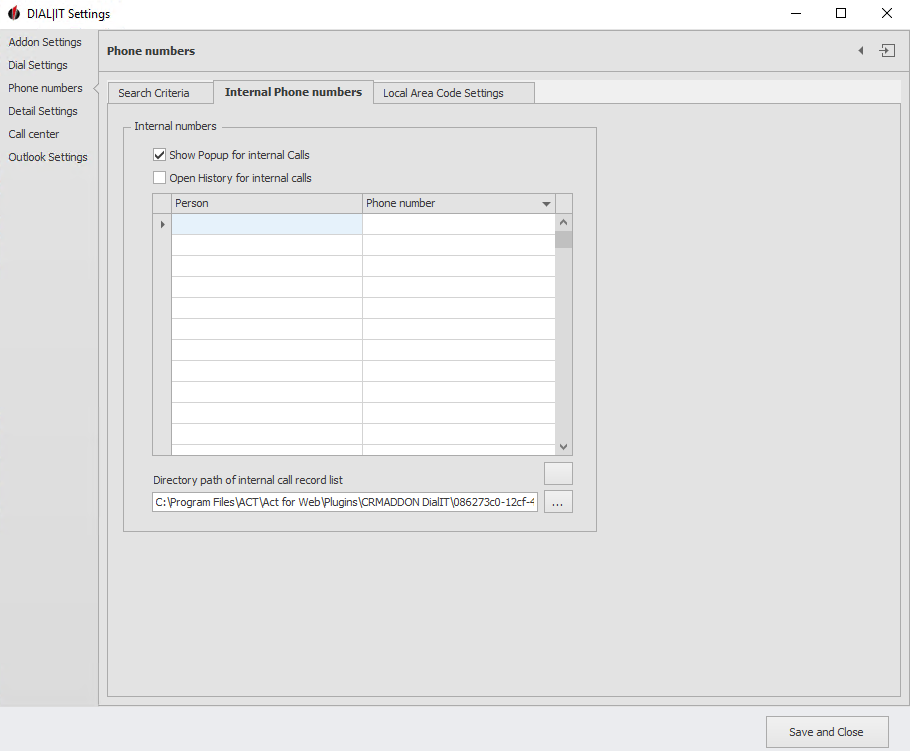Maximize the DIAL|IT Settings window
The width and height of the screenshot is (910, 751).
point(840,13)
